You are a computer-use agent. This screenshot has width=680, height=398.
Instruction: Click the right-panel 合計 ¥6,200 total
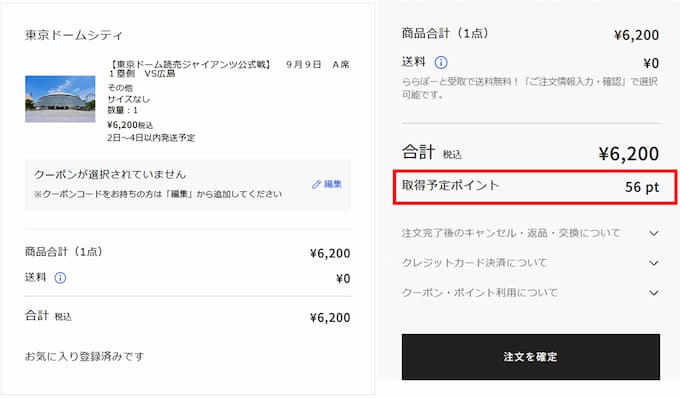tap(531, 153)
